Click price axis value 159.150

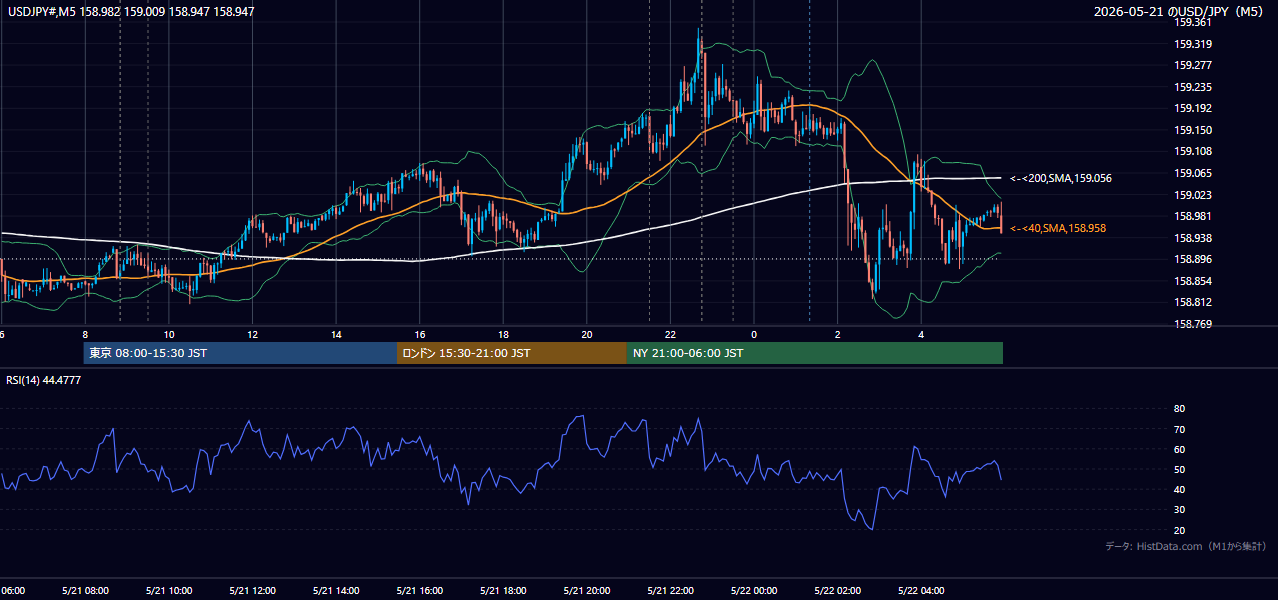click(x=1194, y=130)
